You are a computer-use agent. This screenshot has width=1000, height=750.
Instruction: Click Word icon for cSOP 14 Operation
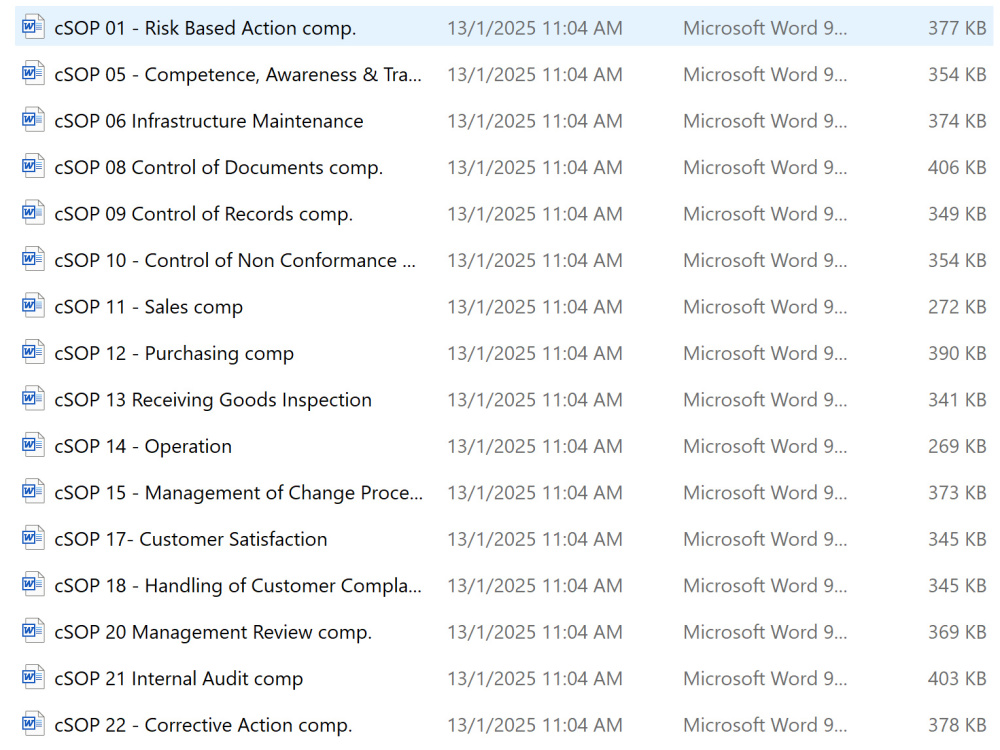33,446
